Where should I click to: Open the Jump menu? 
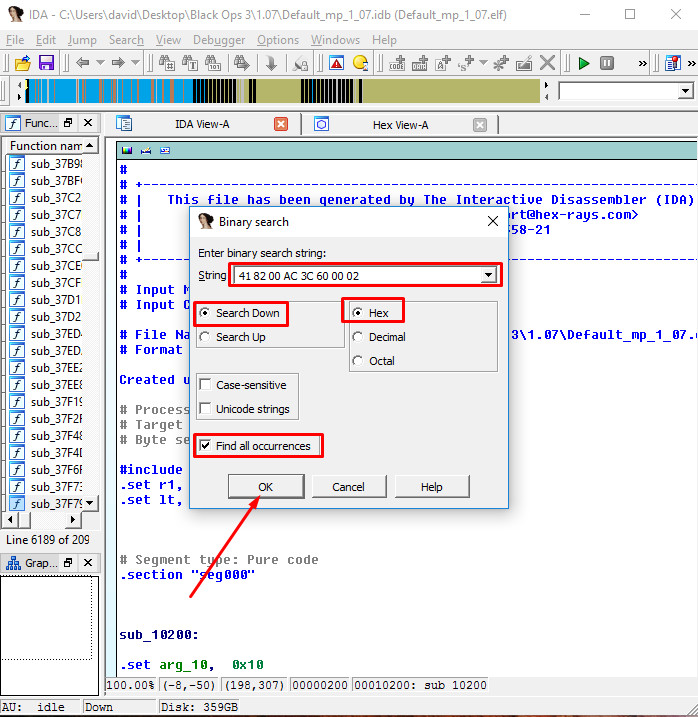tap(82, 40)
